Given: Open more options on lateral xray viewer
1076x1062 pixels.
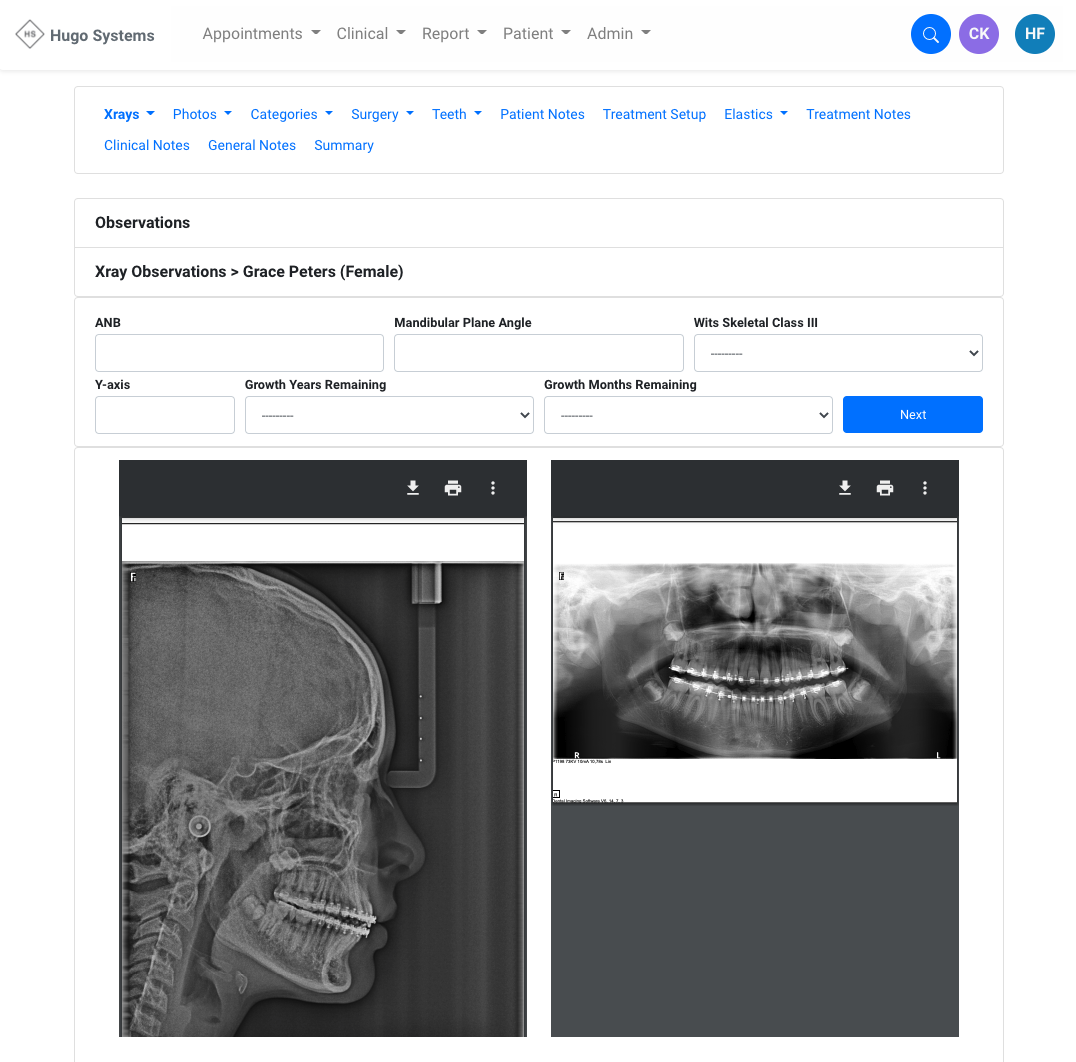Looking at the screenshot, I should pyautogui.click(x=493, y=488).
